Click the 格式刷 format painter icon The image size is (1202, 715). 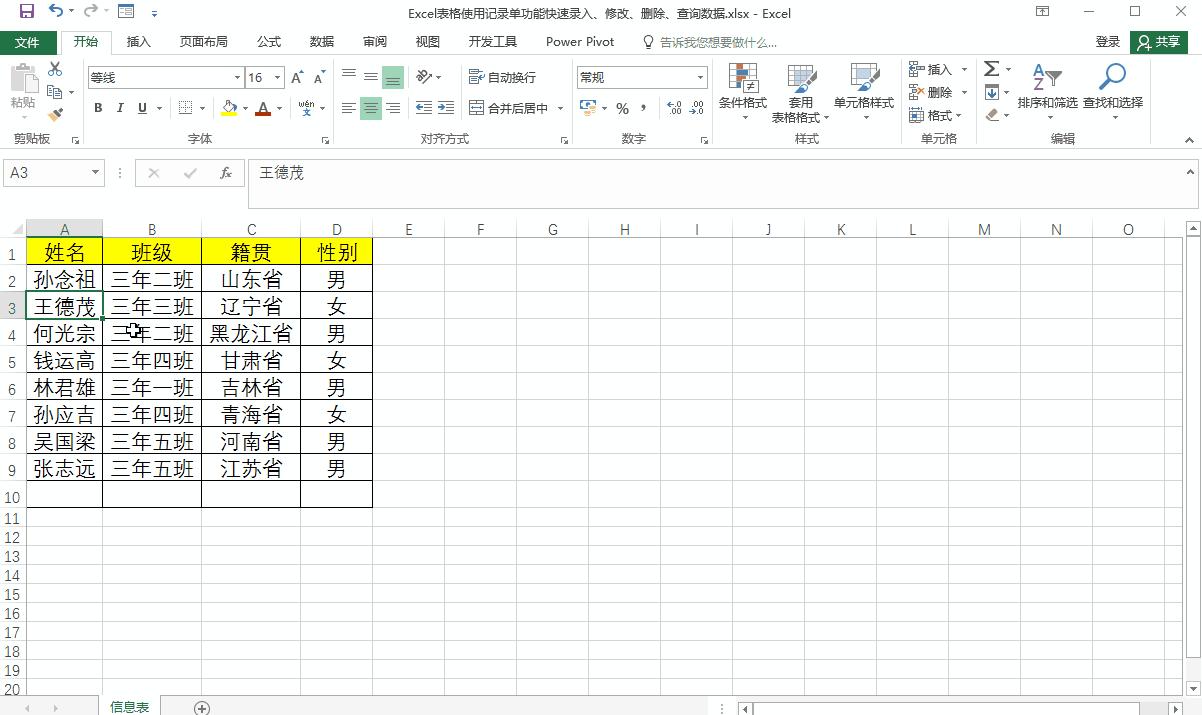[57, 116]
